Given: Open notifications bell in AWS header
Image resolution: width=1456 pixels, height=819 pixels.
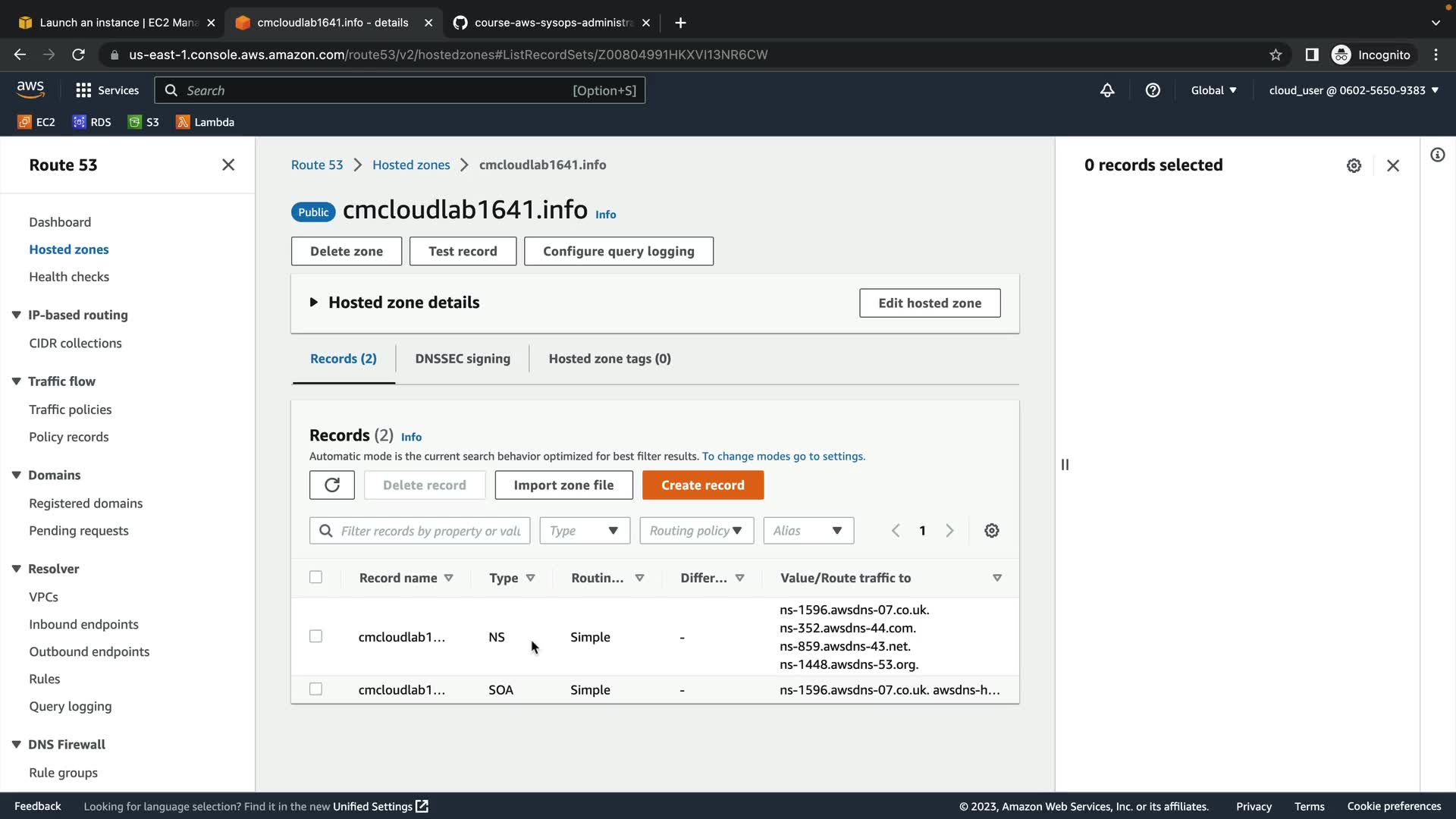Looking at the screenshot, I should (x=1107, y=90).
